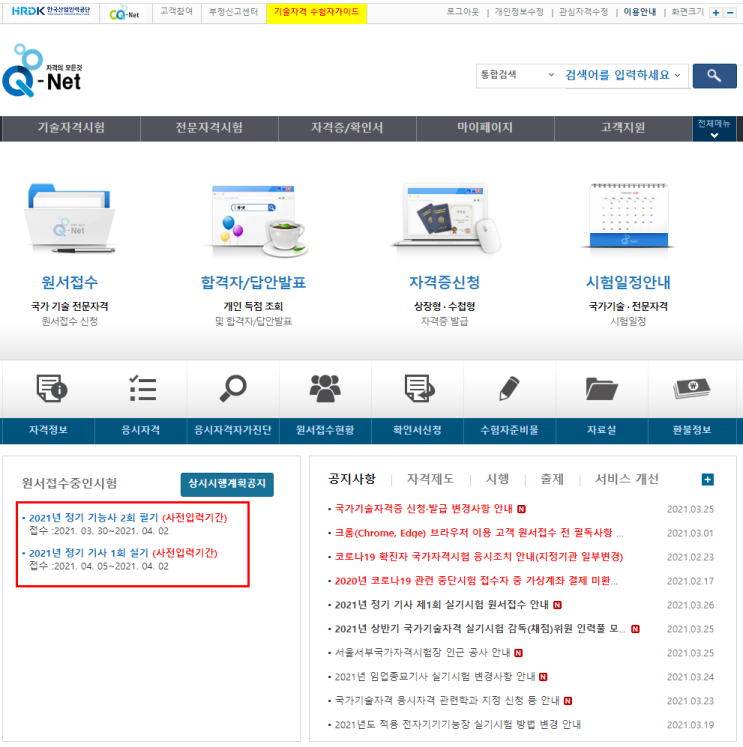Click the 환불정보 money icon

692,388
